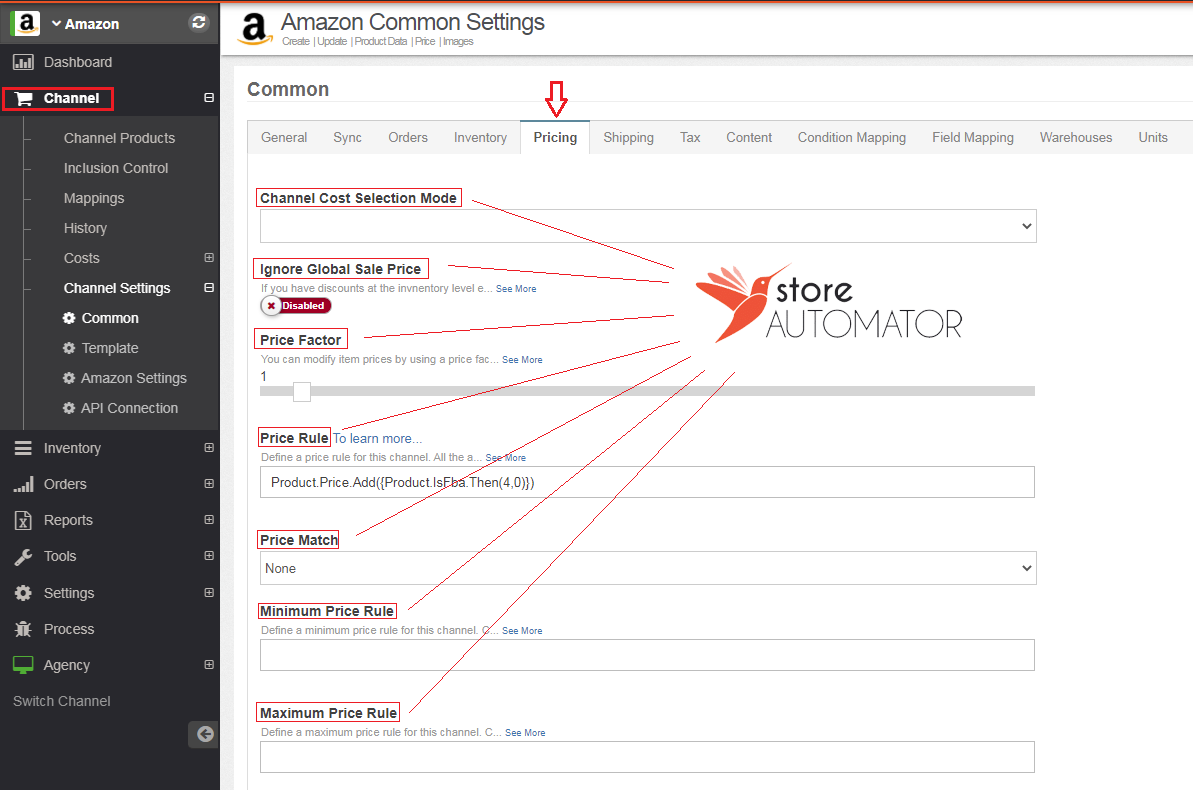
Task: Collapse the Channel Settings submenu
Action: click(209, 288)
